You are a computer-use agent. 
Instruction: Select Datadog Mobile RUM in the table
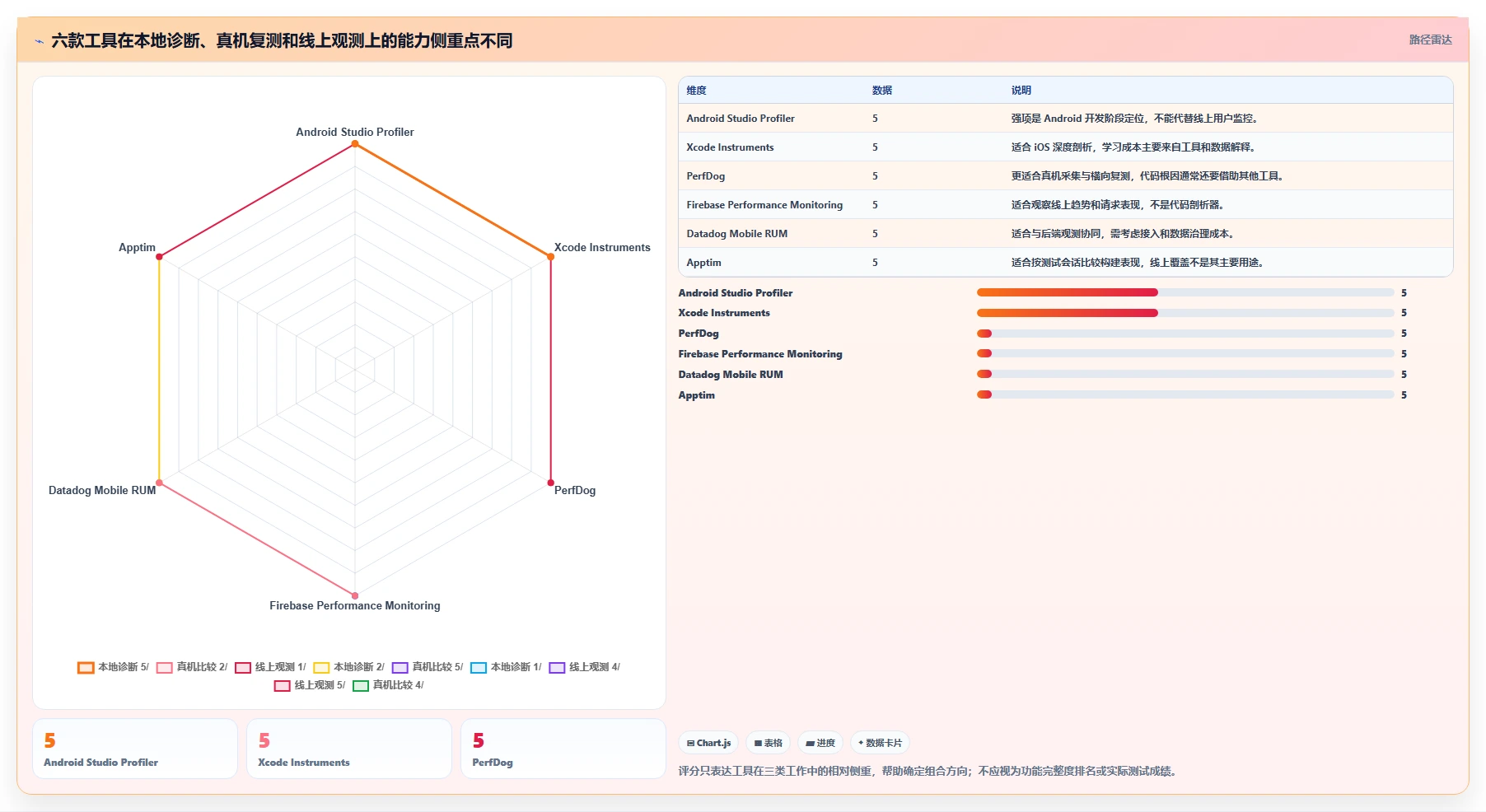click(x=737, y=234)
